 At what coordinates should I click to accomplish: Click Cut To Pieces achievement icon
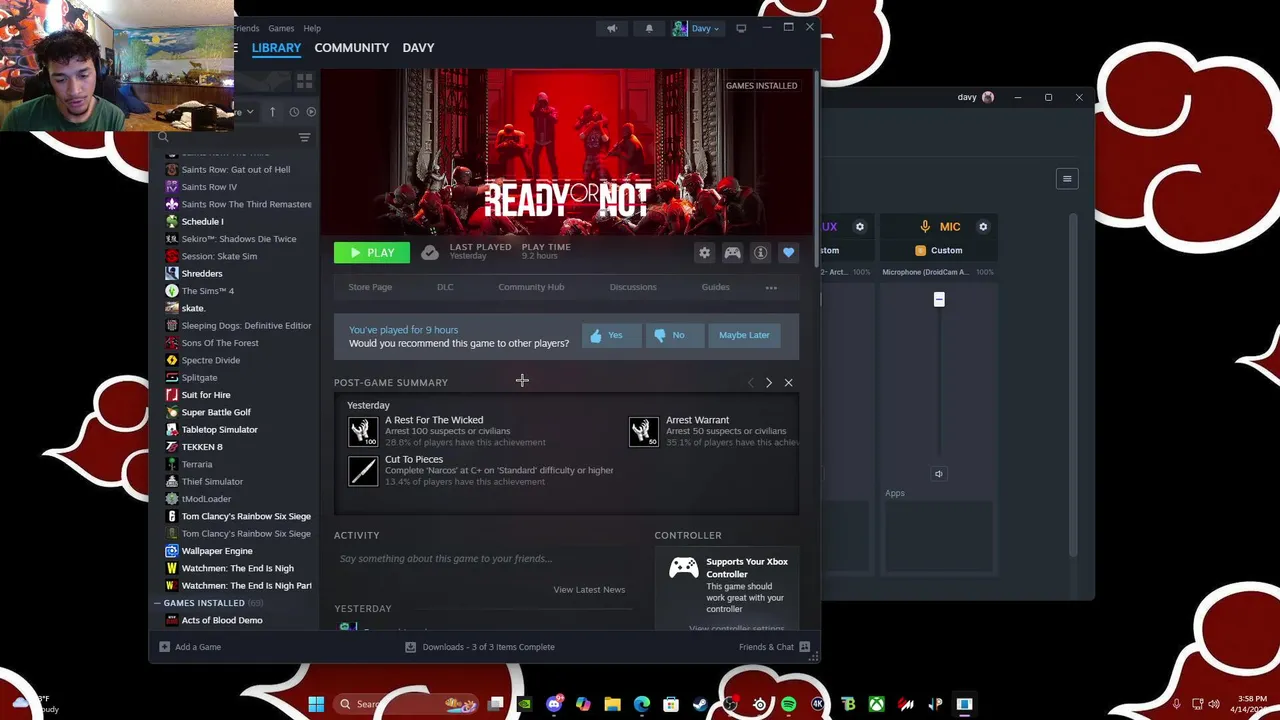[363, 470]
